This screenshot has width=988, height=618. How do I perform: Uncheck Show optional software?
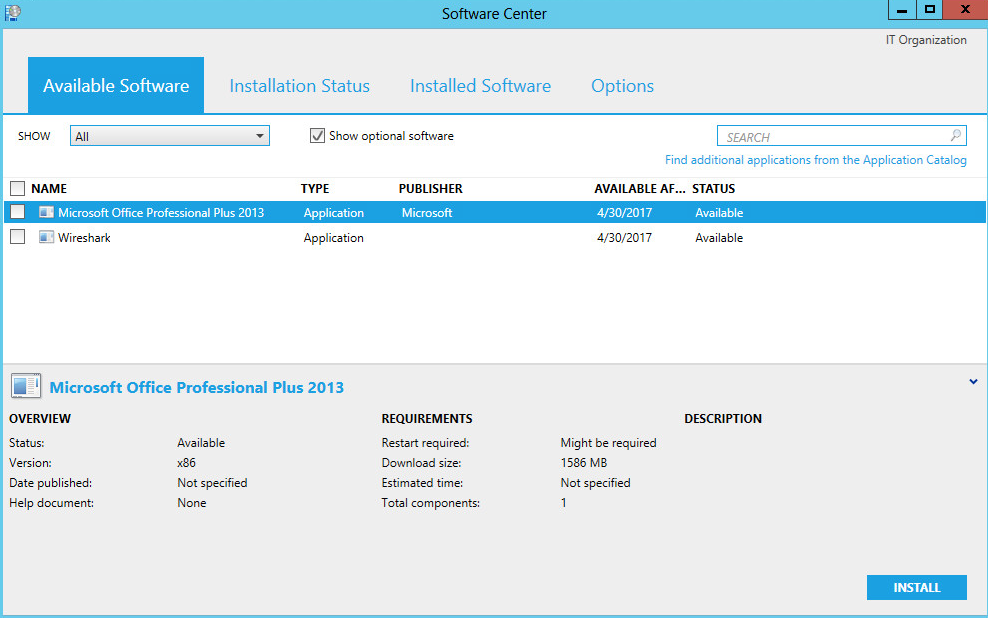[317, 135]
